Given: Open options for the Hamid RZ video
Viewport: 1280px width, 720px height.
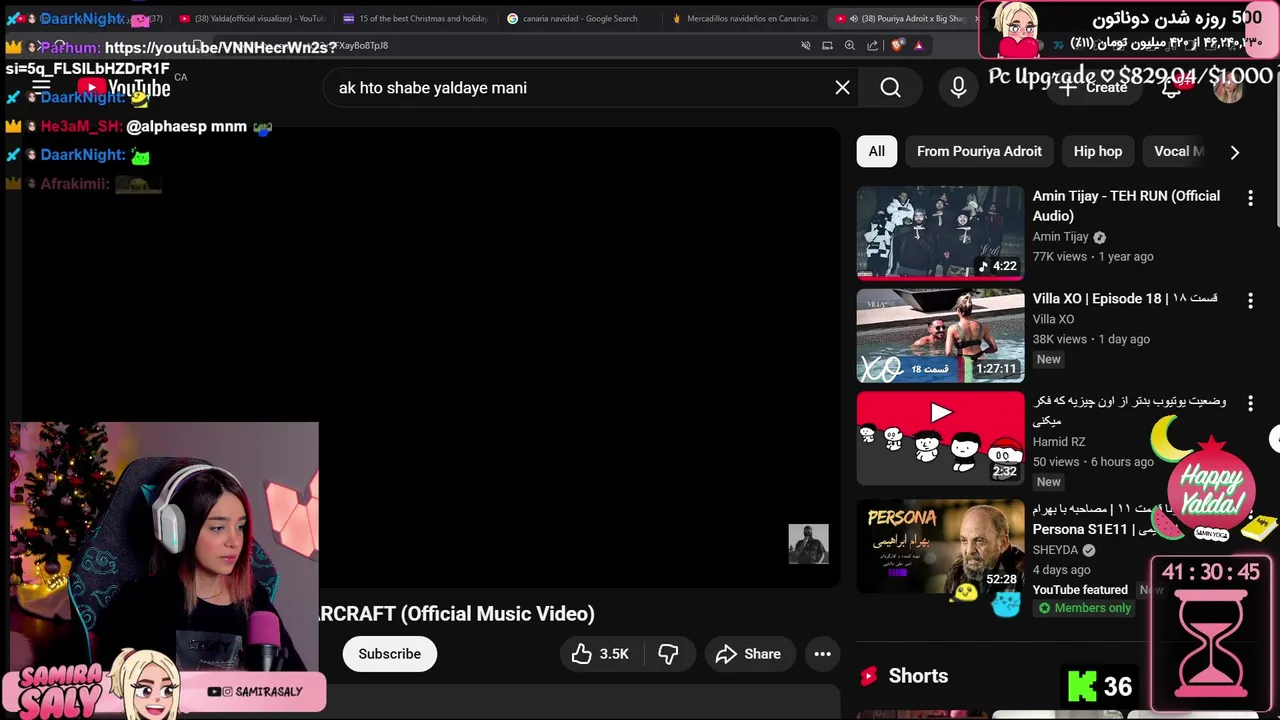Looking at the screenshot, I should click(x=1250, y=403).
